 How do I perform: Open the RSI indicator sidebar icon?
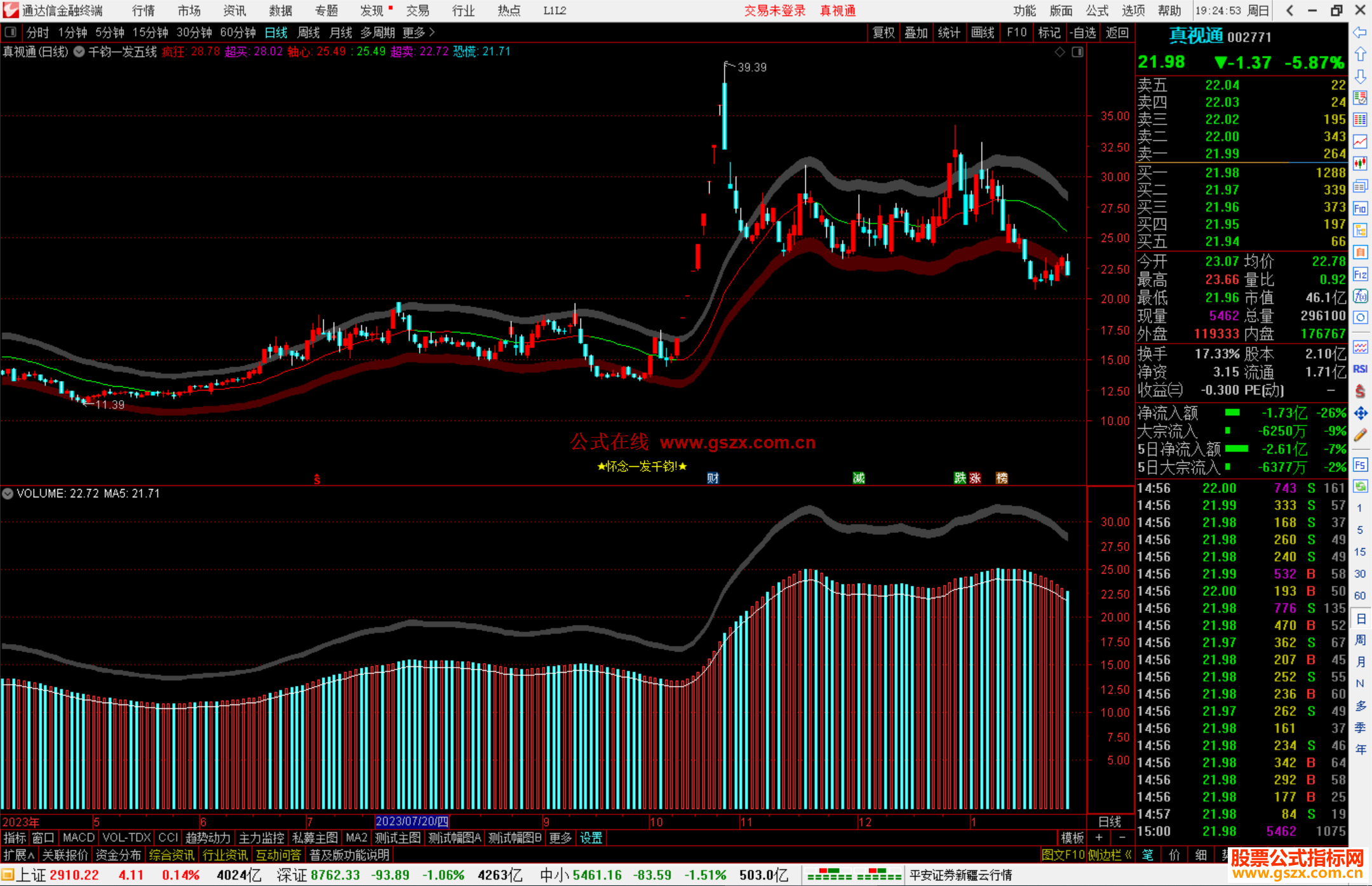click(1360, 369)
